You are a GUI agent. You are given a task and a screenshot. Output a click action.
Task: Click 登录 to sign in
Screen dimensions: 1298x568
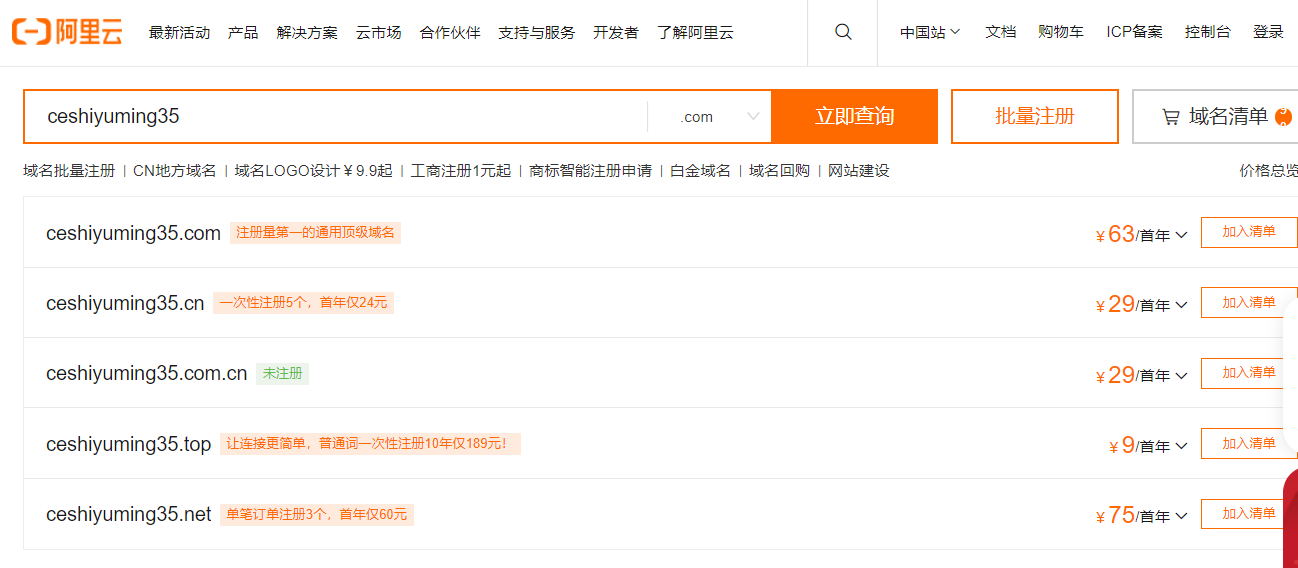pos(1268,32)
